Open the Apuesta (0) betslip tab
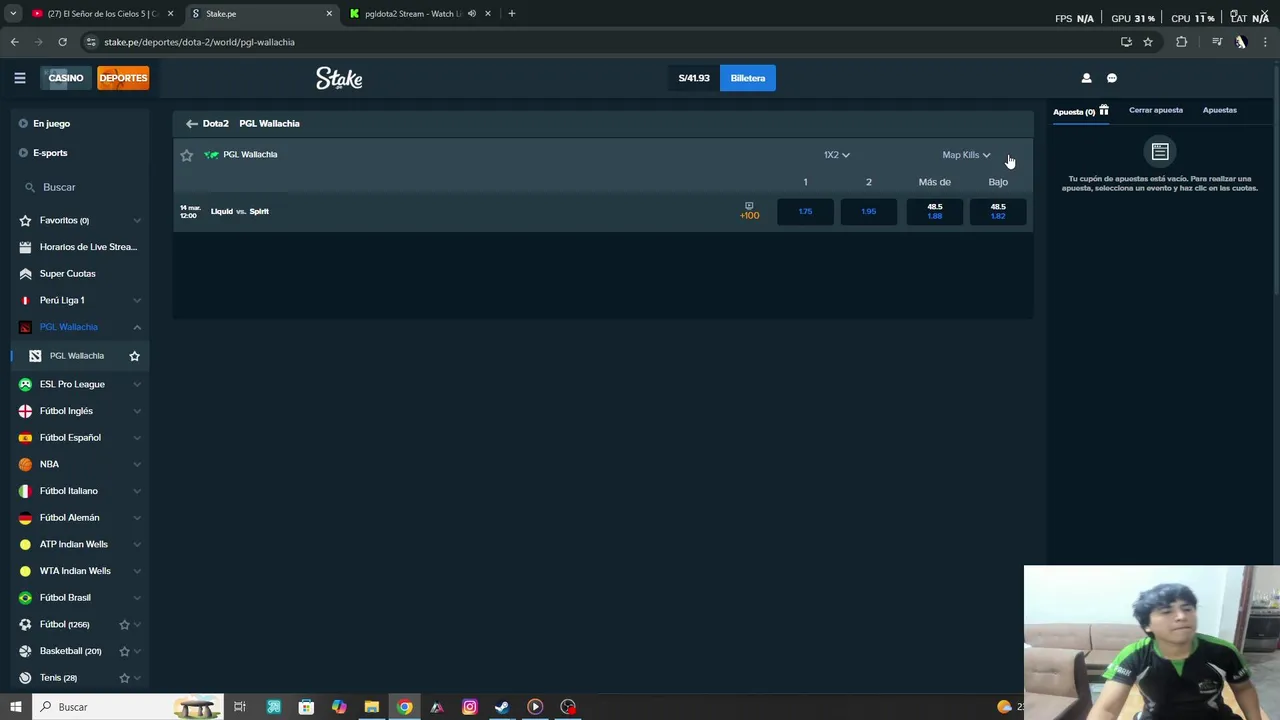The width and height of the screenshot is (1280, 720). (x=1080, y=111)
